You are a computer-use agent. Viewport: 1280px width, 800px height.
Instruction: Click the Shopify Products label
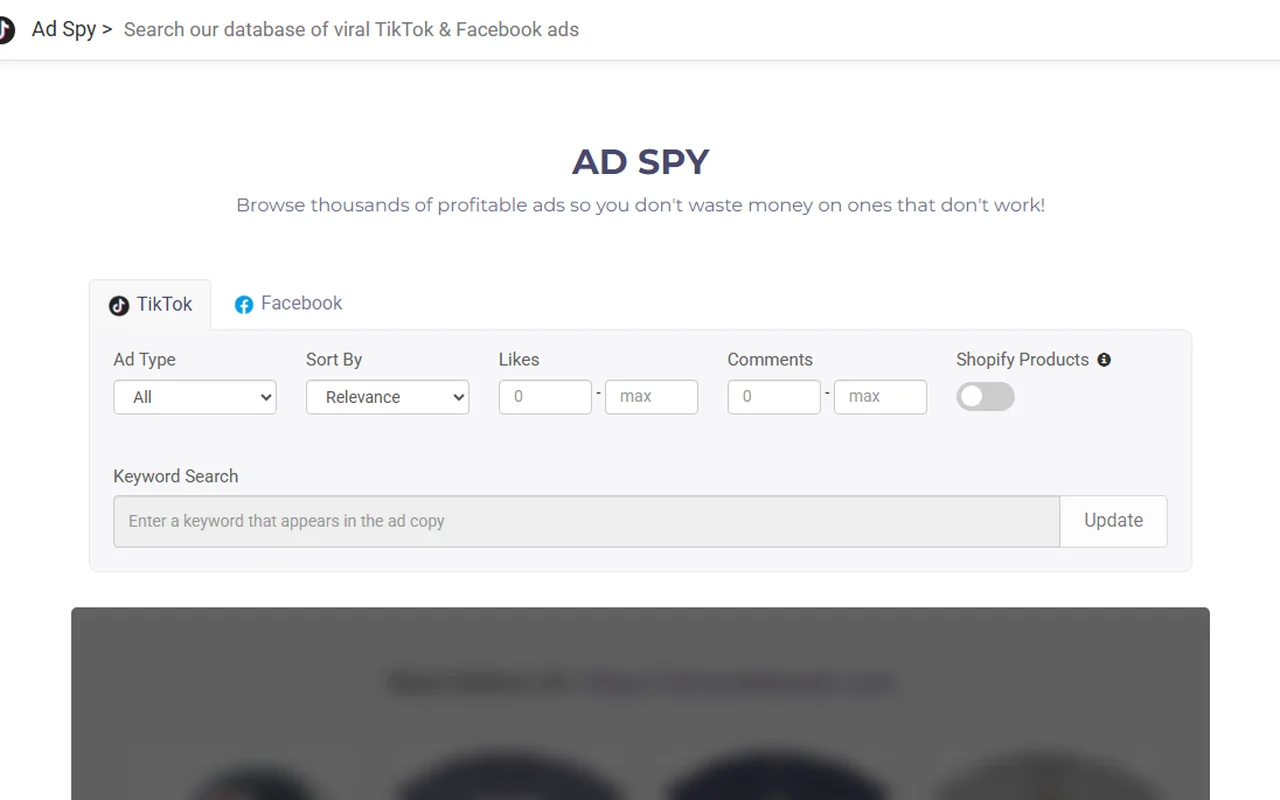click(x=1022, y=360)
